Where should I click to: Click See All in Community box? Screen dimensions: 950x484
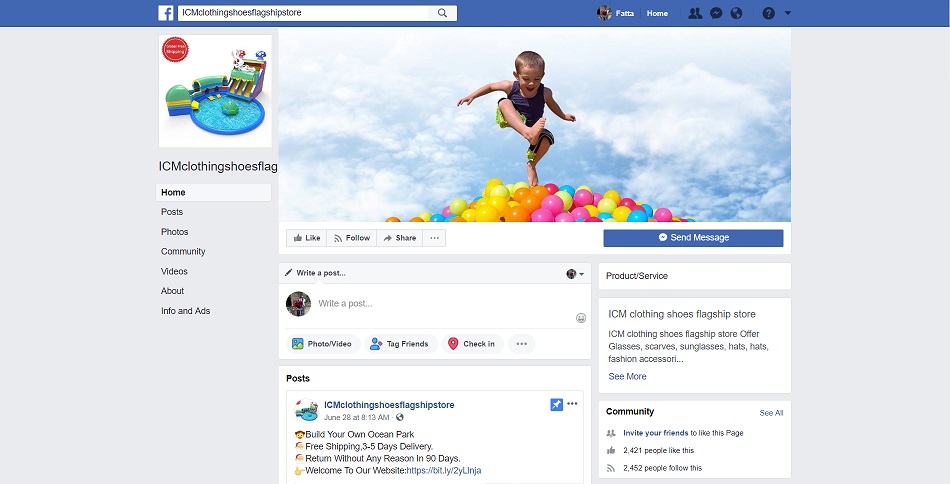coord(771,413)
